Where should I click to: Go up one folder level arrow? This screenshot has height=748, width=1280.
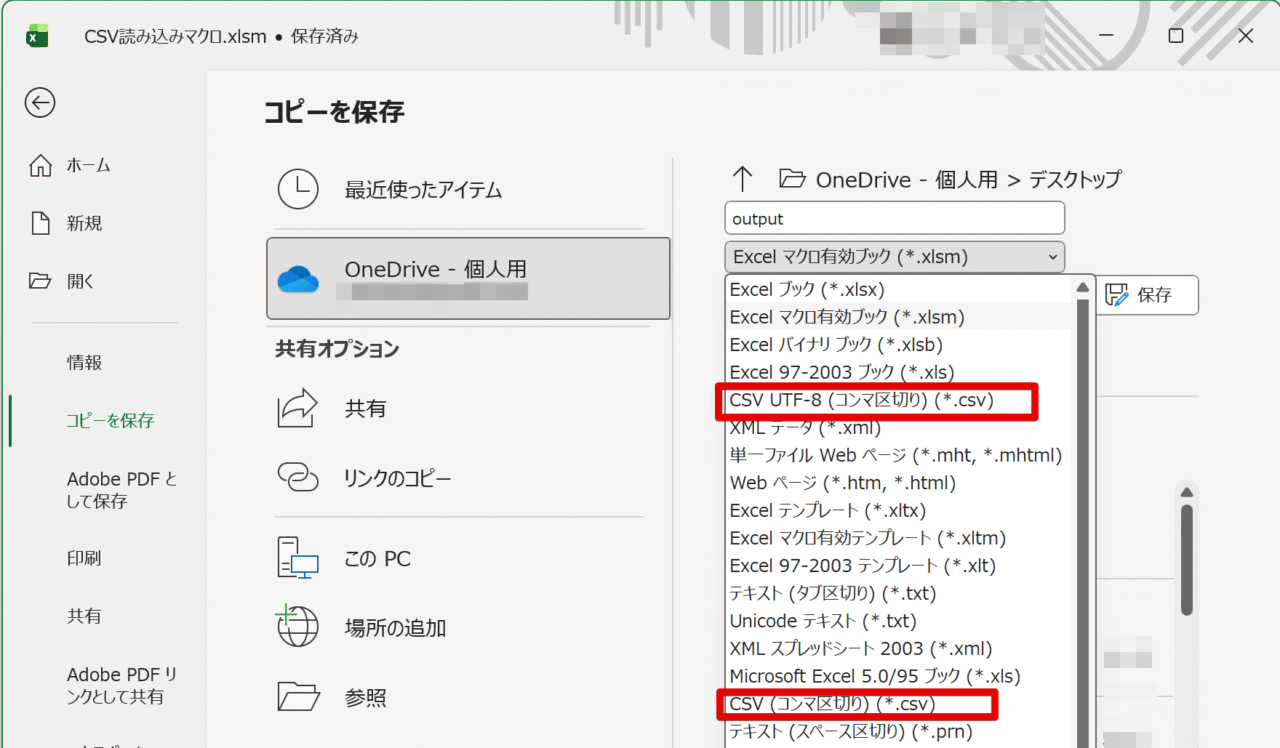point(741,180)
